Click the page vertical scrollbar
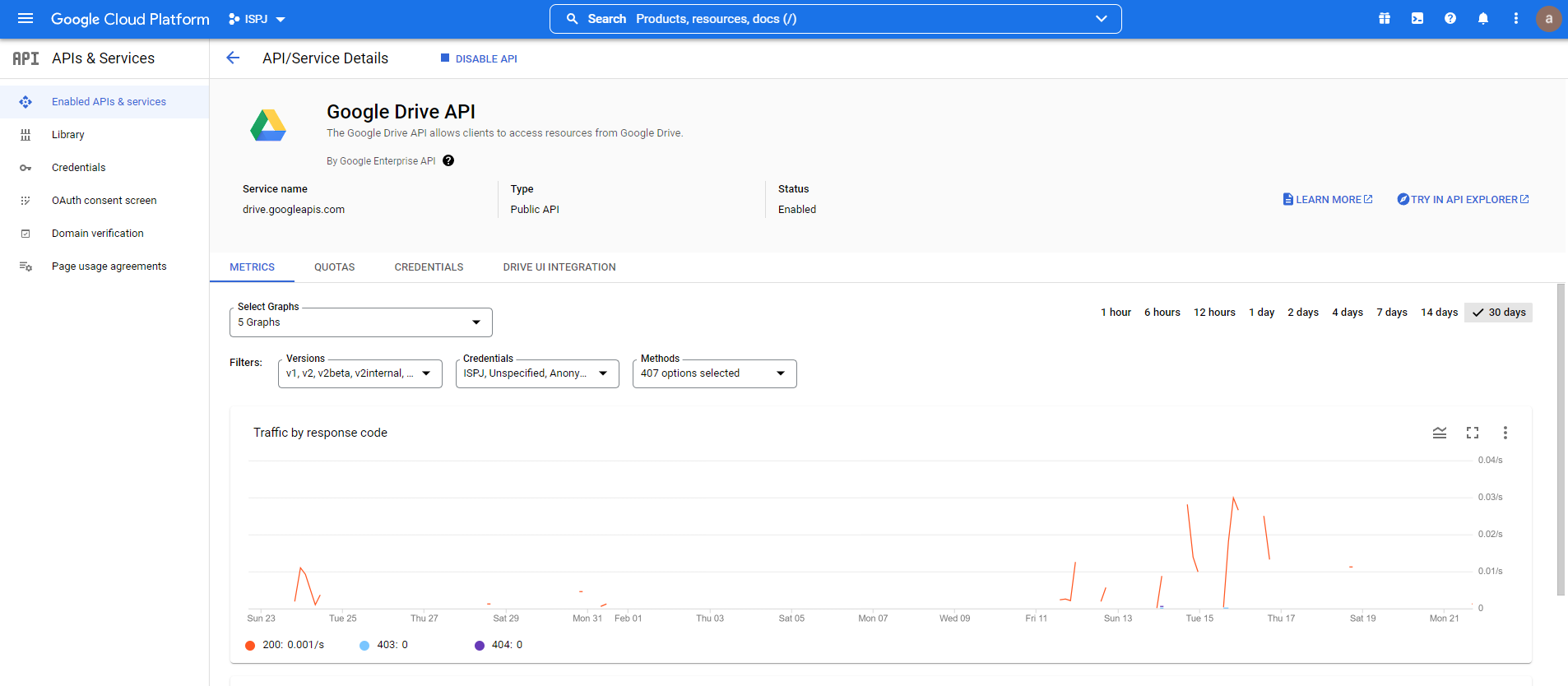1568x686 pixels. click(x=1561, y=439)
